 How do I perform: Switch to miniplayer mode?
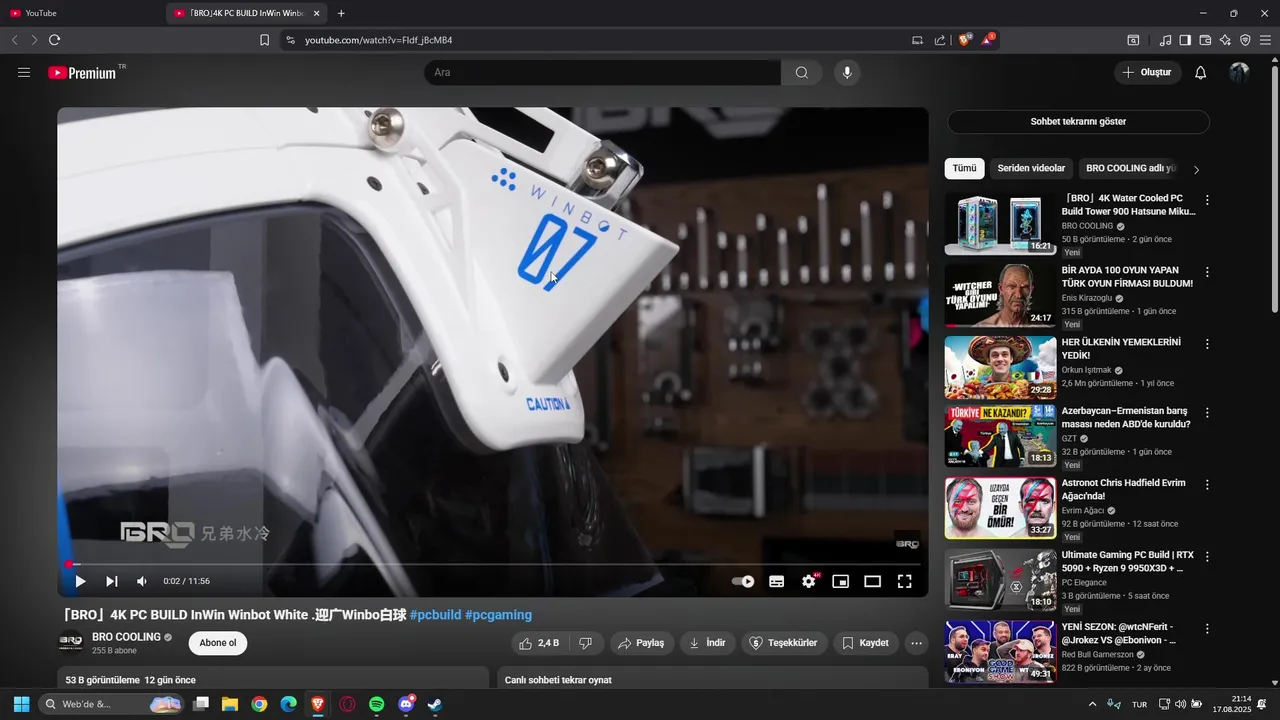click(x=841, y=581)
